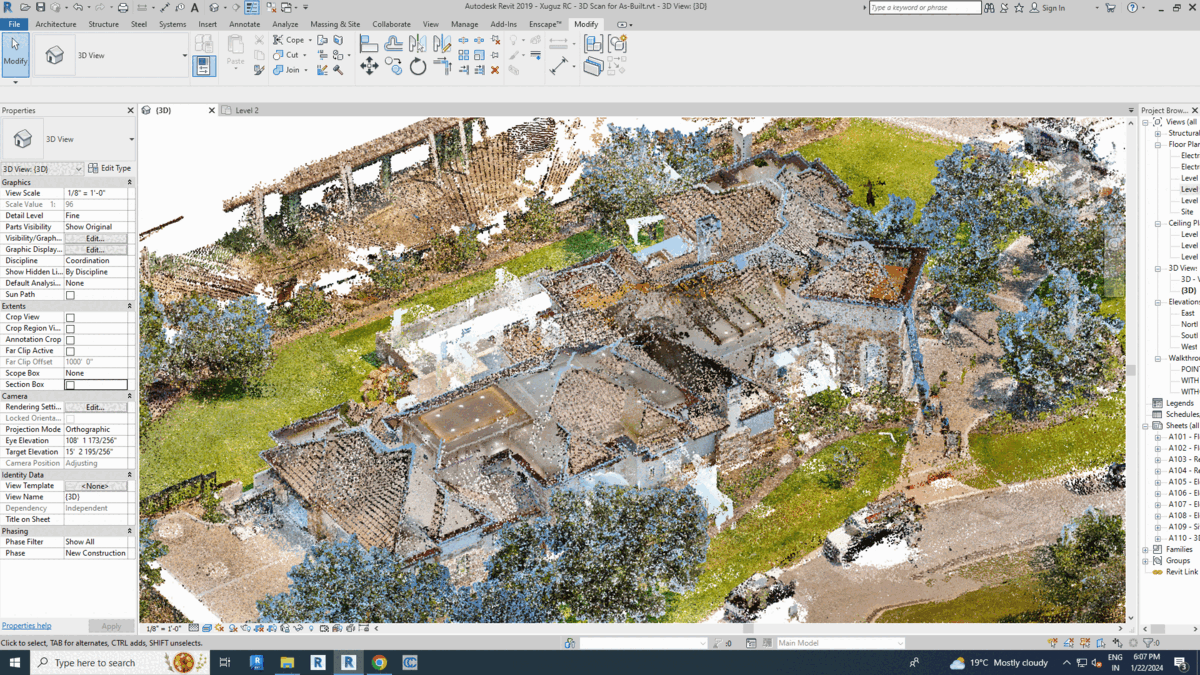Click the Save icon in quick access toolbar

click(41, 8)
